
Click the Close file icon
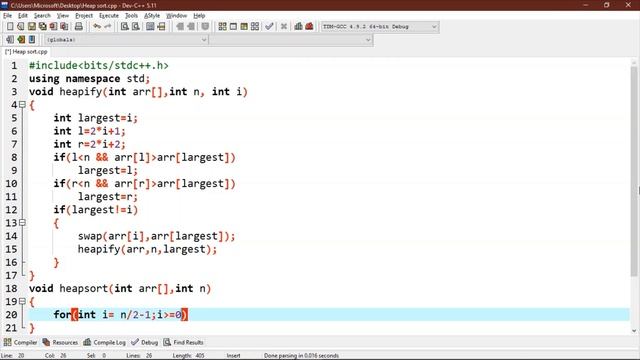pos(53,27)
